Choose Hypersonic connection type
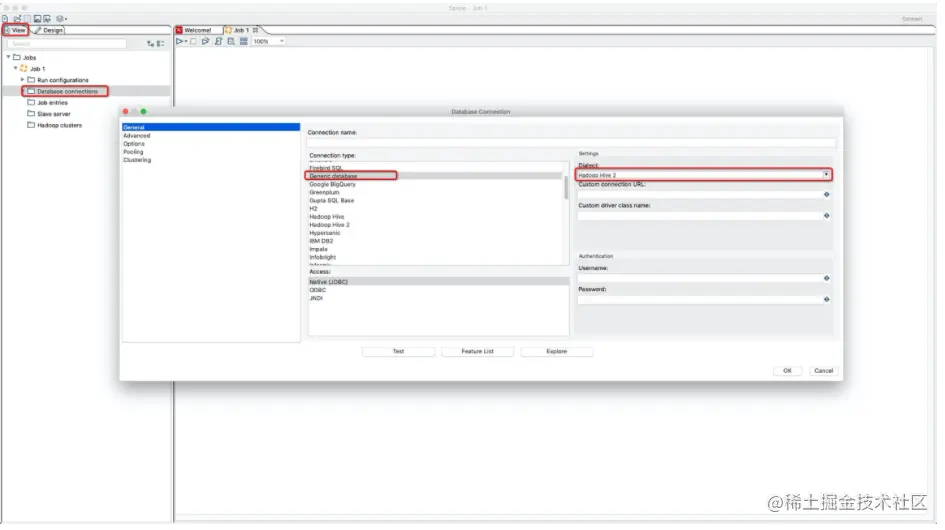This screenshot has width=945, height=530. (x=325, y=233)
